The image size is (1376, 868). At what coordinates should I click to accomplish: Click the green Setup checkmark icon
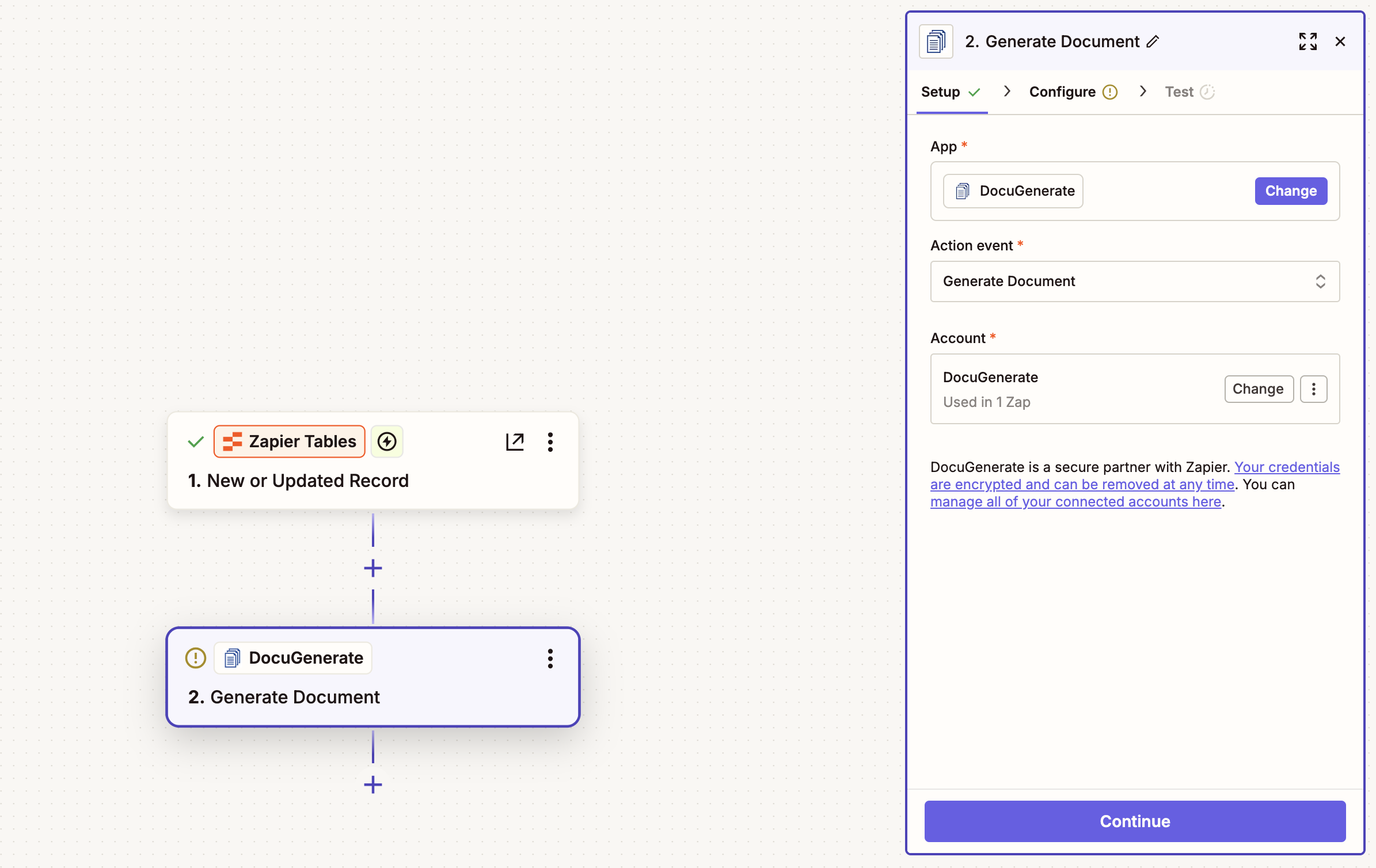click(x=974, y=92)
